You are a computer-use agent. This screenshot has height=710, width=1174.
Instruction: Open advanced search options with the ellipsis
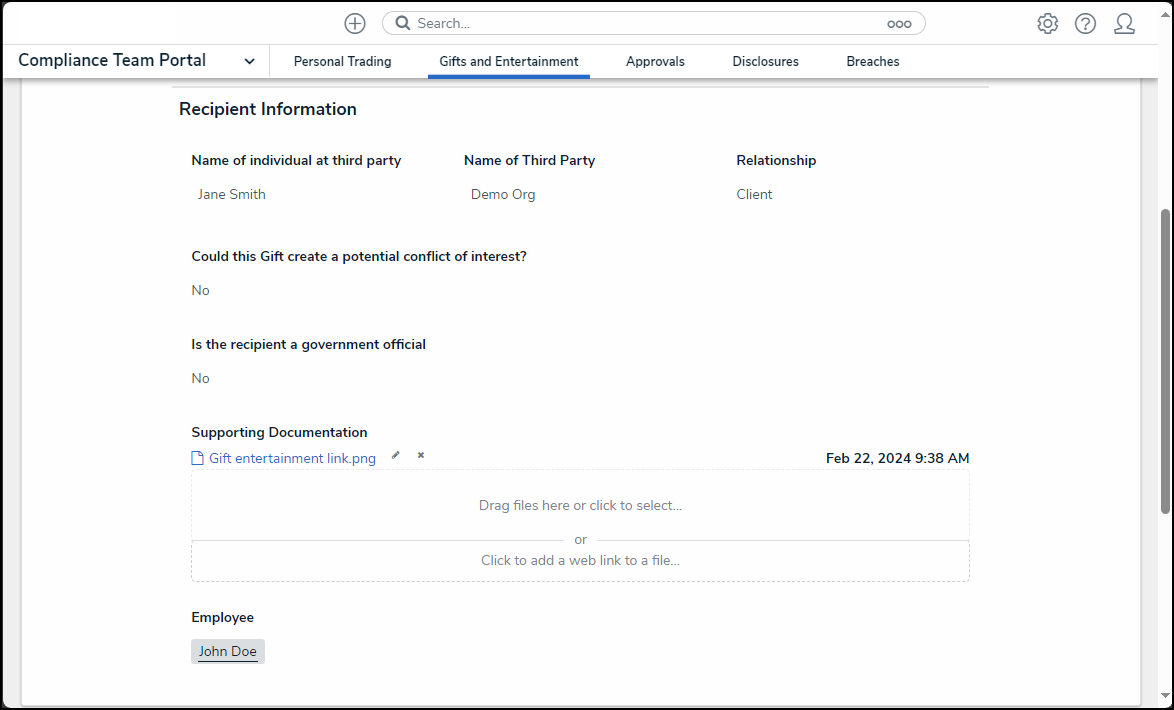(x=899, y=22)
